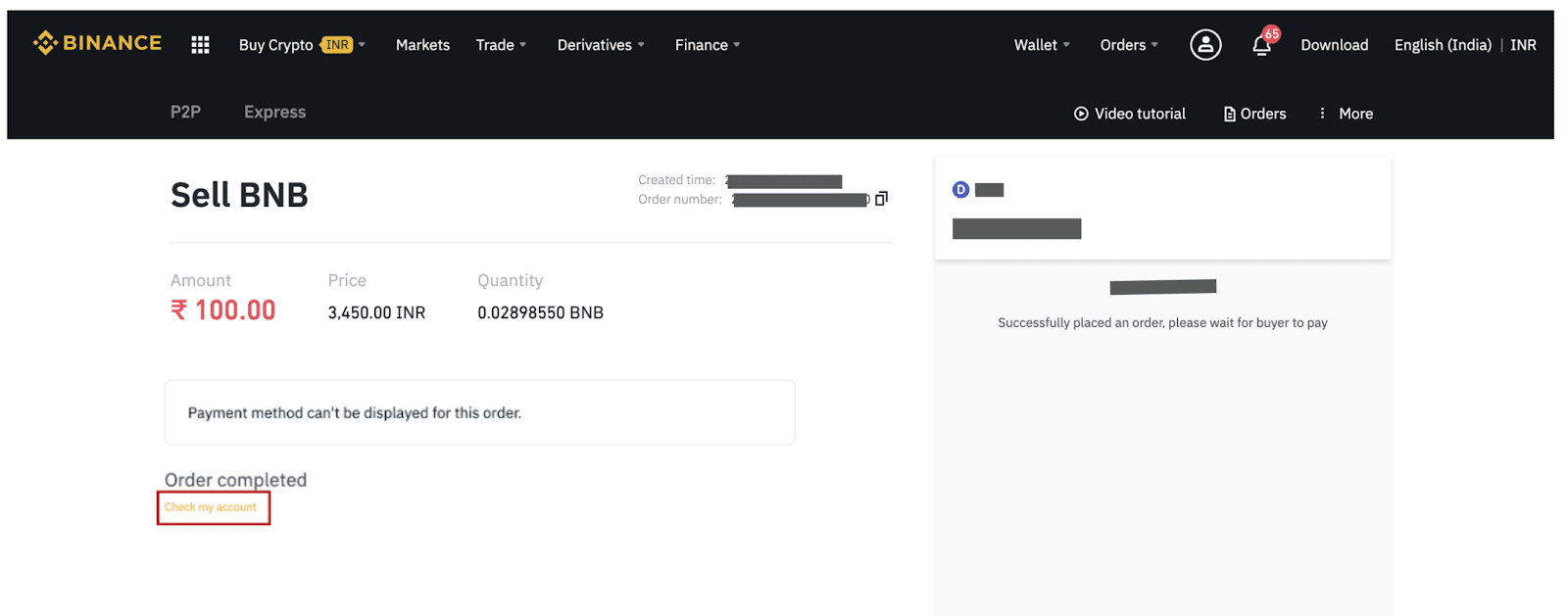The width and height of the screenshot is (1568, 616).
Task: Open the notifications bell icon
Action: pos(1261,45)
